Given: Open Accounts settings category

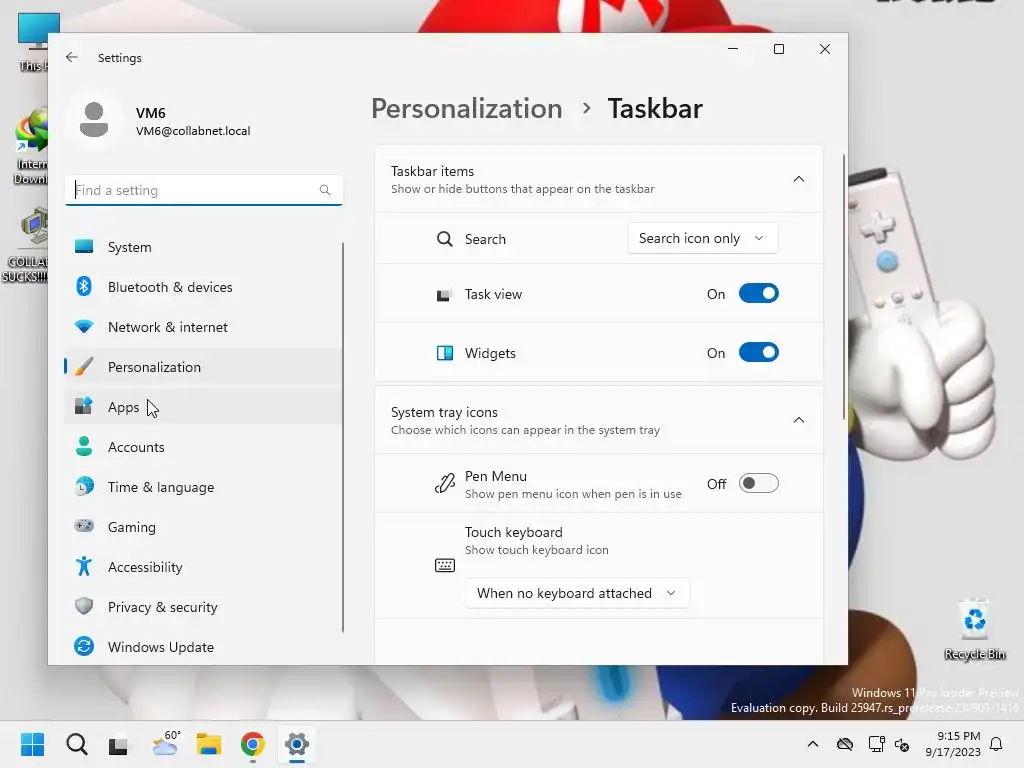Looking at the screenshot, I should 204,447.
